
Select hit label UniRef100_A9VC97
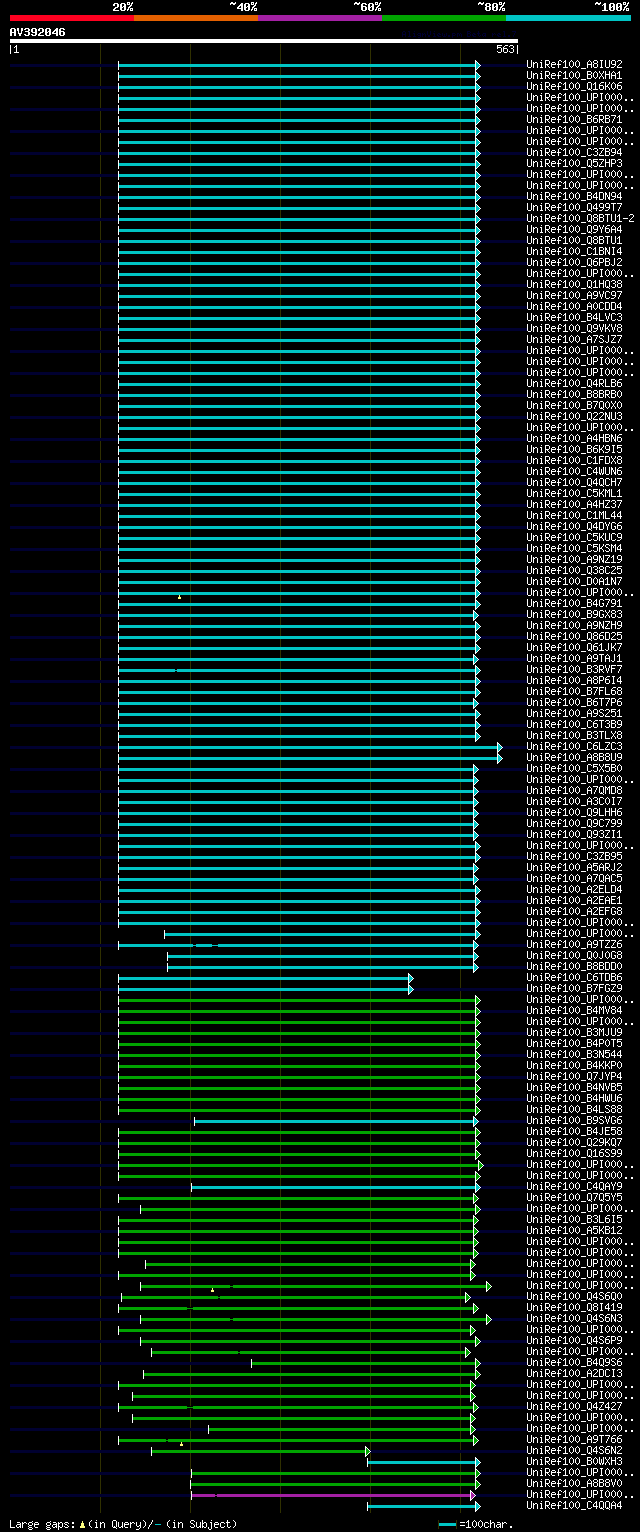click(x=574, y=295)
